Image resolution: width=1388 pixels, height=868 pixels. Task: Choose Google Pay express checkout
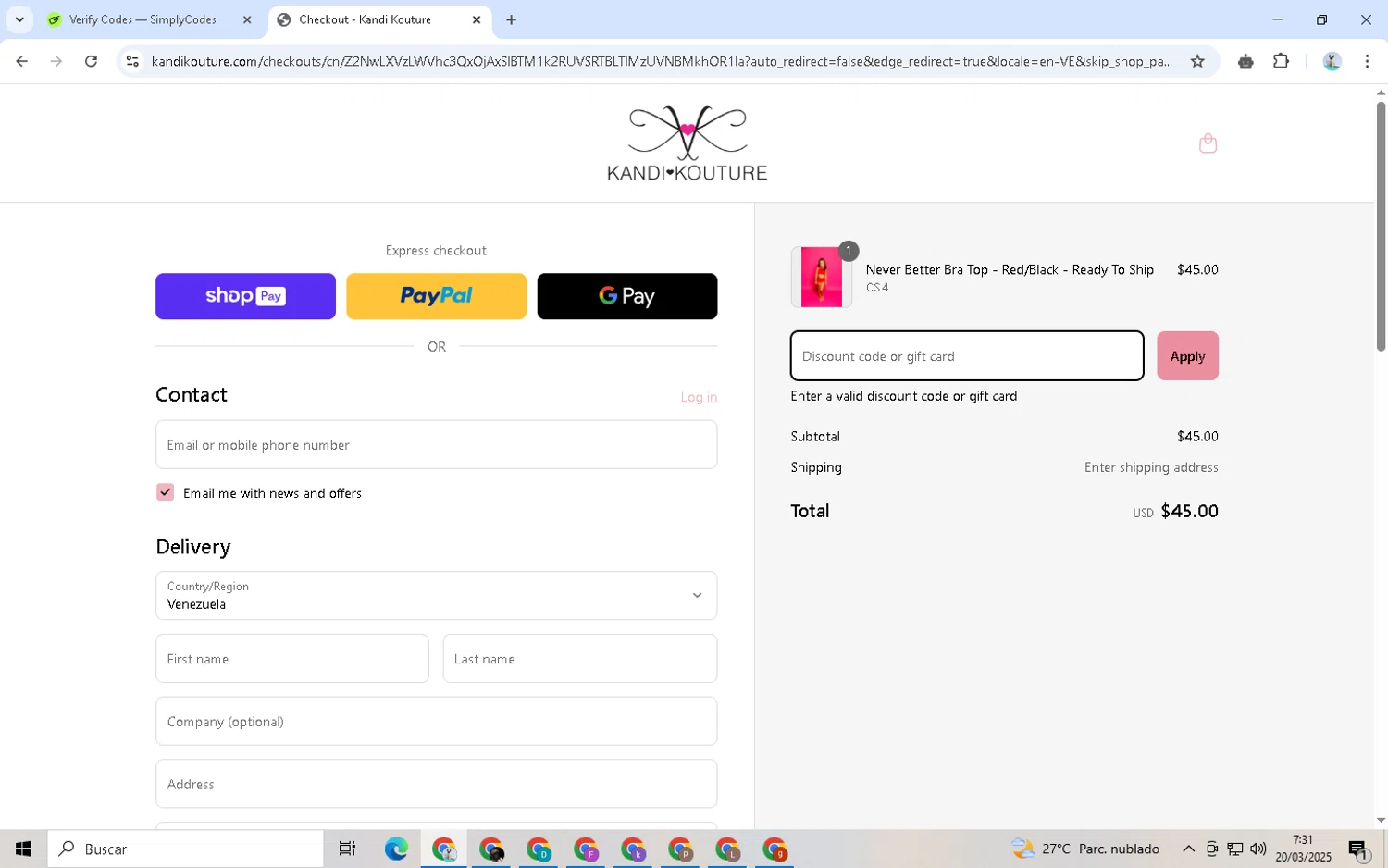point(626,296)
